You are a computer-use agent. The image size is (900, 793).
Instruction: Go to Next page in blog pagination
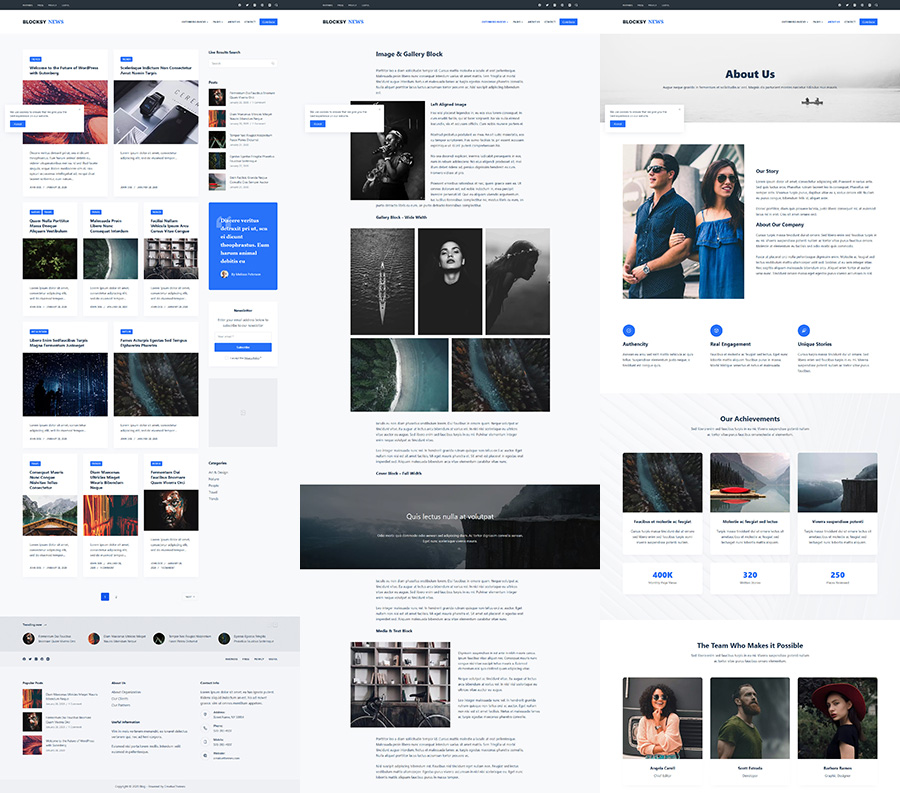tap(189, 596)
